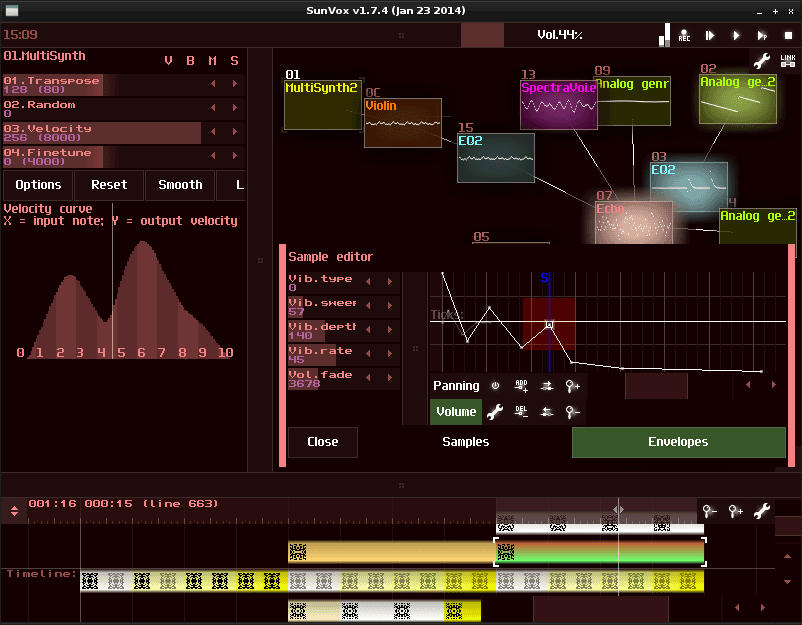Open timeline wrench settings
The height and width of the screenshot is (625, 802).
pos(762,511)
